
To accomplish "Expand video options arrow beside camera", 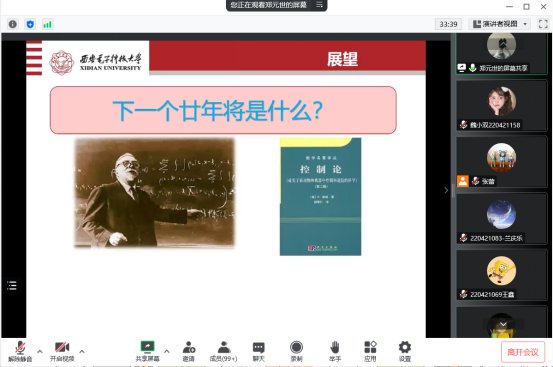I will 82,351.
